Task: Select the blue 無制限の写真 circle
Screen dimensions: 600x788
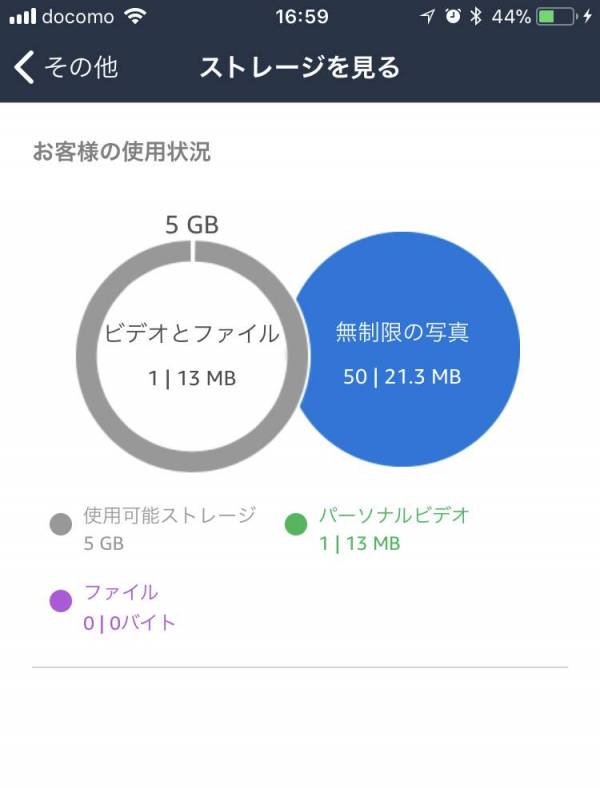Action: 407,349
